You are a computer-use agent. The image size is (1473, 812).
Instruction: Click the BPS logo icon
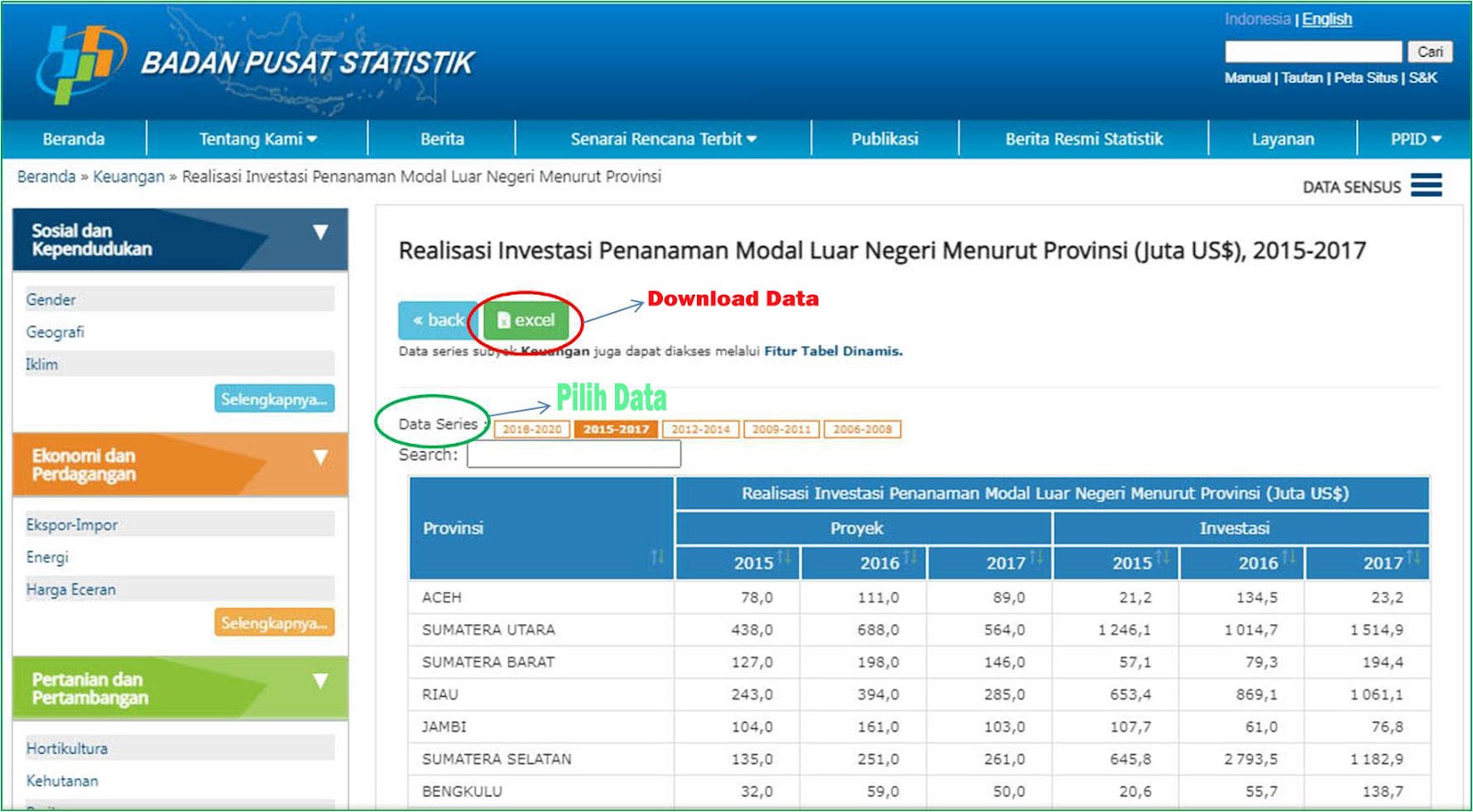[81, 63]
